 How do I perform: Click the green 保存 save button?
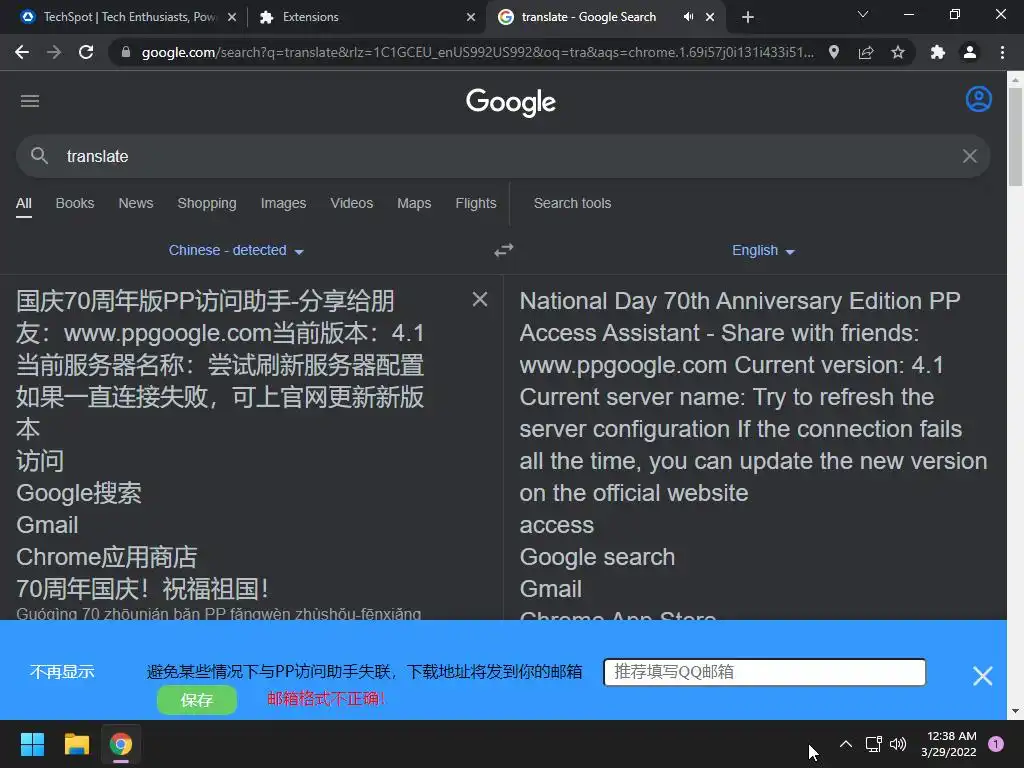click(x=197, y=700)
